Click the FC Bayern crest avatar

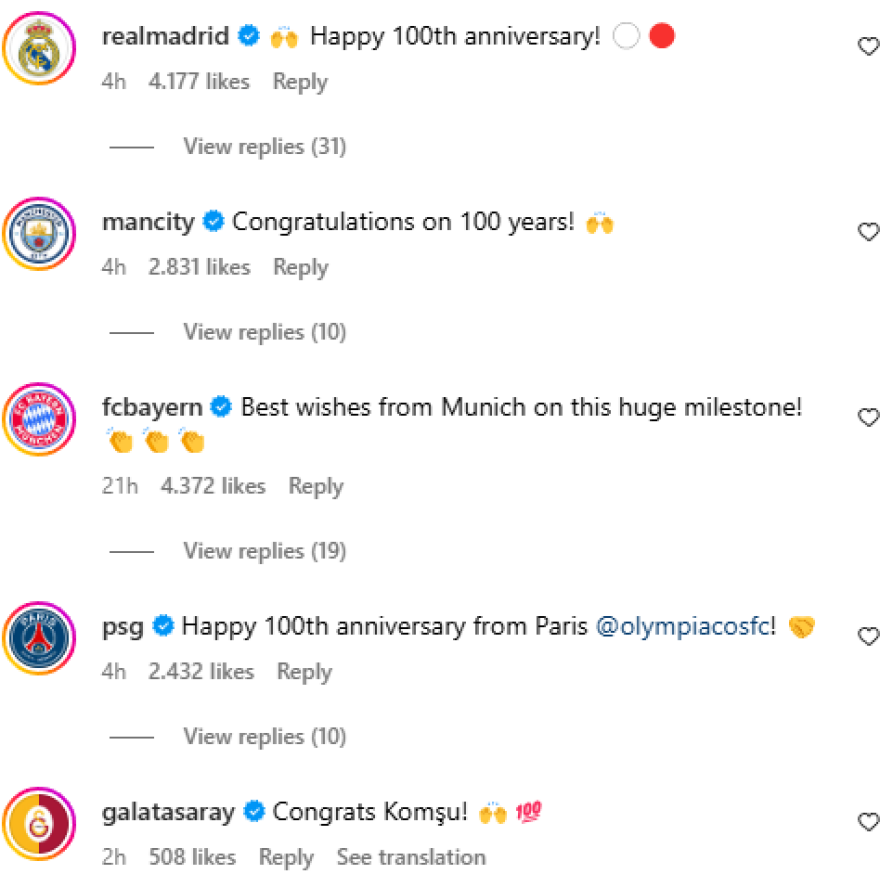pos(39,418)
